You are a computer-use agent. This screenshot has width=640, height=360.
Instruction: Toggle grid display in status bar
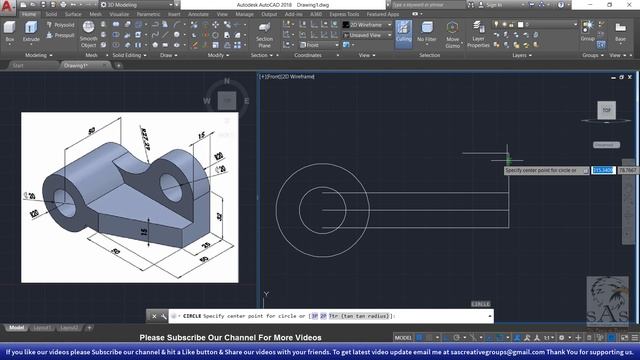(x=419, y=338)
